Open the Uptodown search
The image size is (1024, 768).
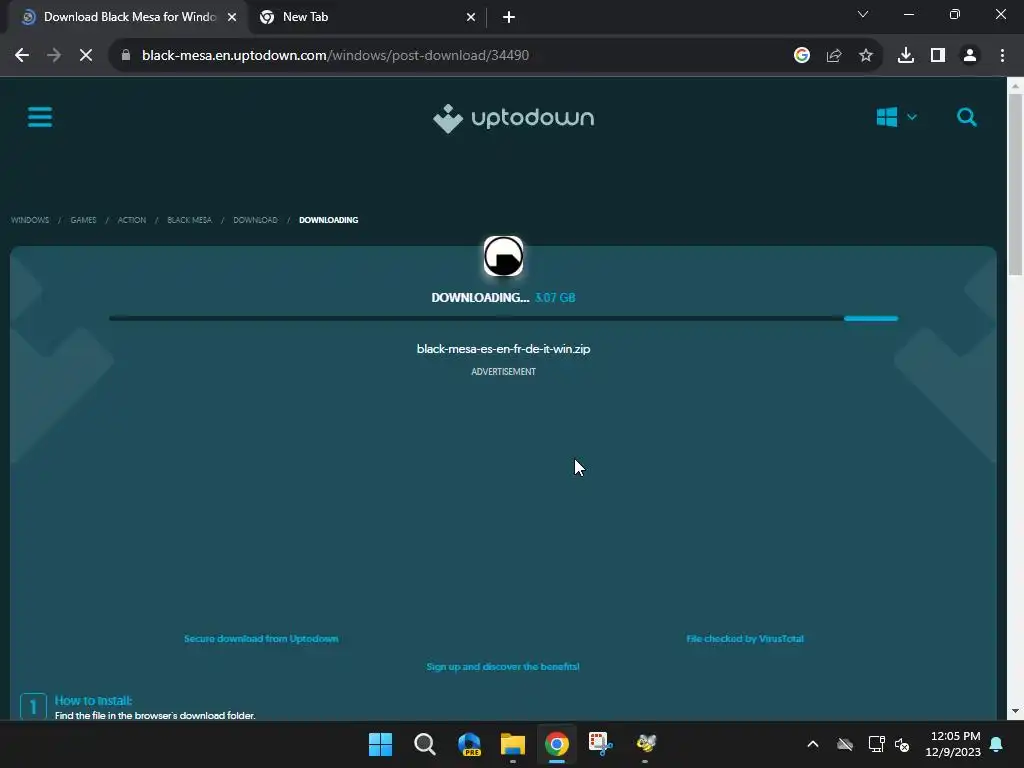967,118
